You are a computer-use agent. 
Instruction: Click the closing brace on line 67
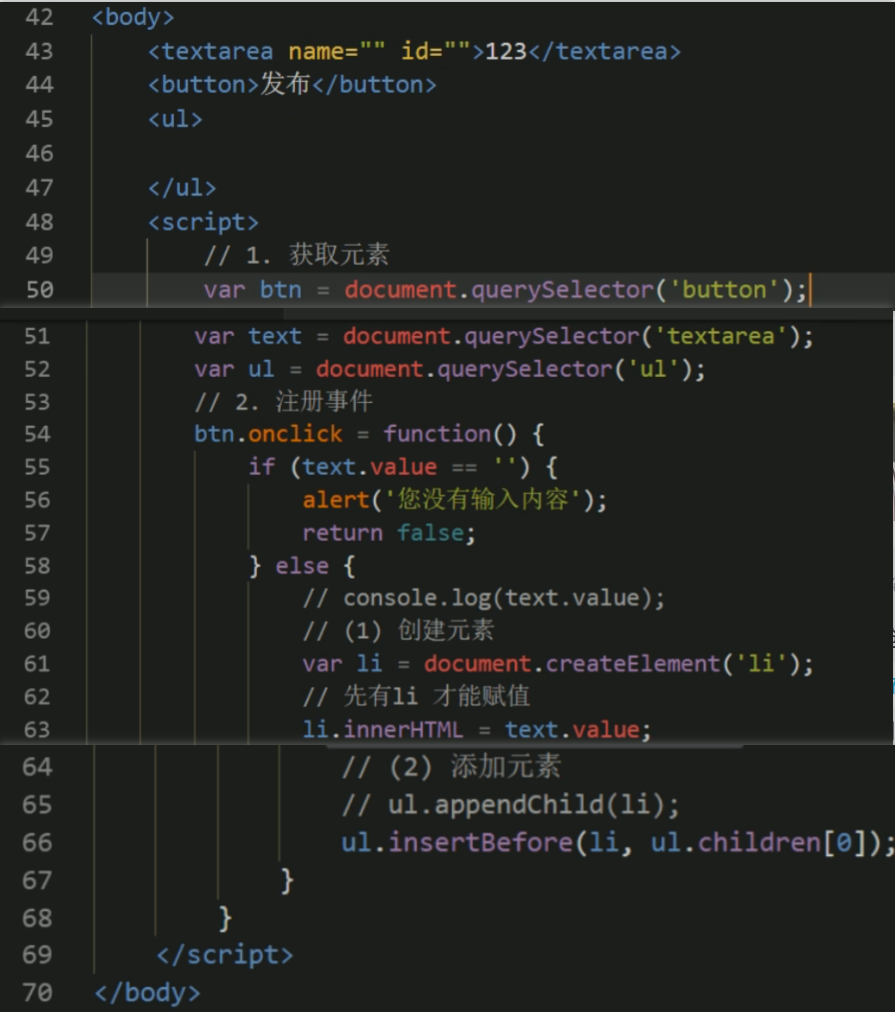click(x=287, y=881)
